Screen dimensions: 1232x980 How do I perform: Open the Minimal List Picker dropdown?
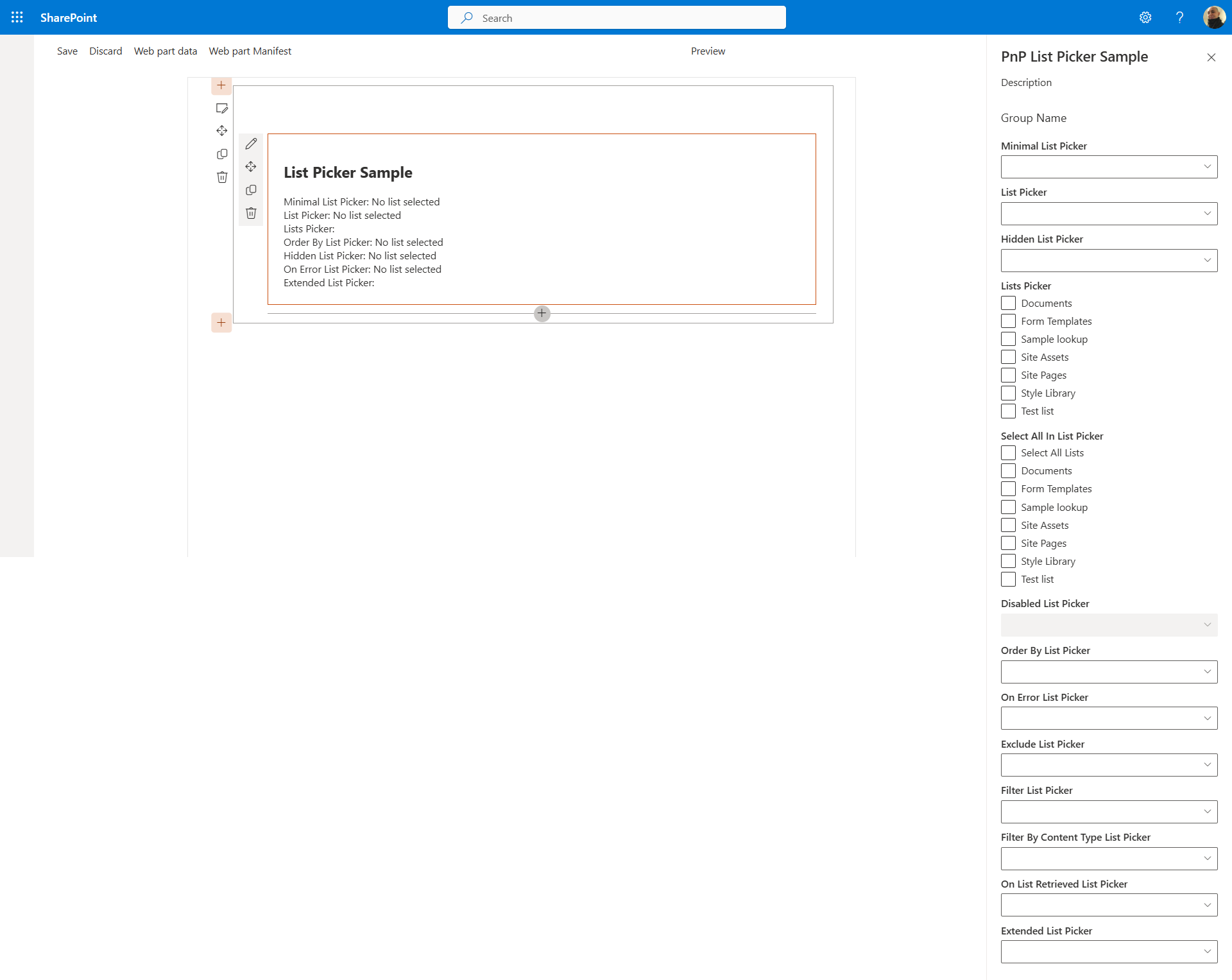1108,167
